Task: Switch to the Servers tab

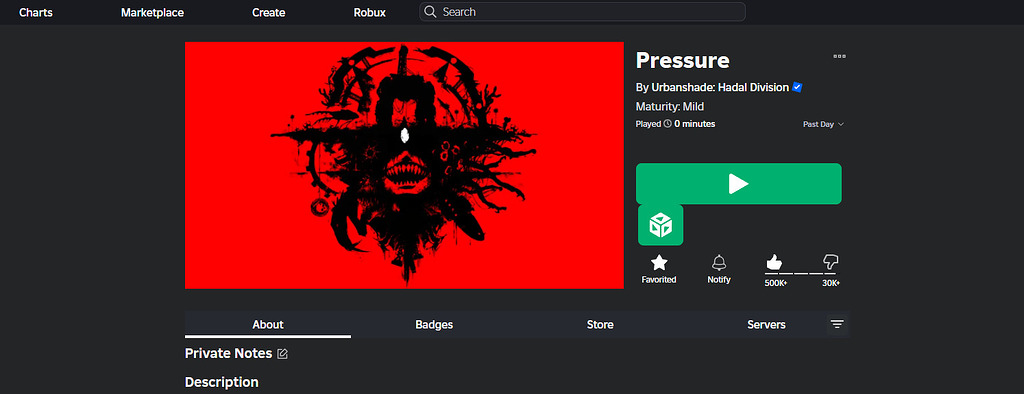Action: (x=767, y=325)
